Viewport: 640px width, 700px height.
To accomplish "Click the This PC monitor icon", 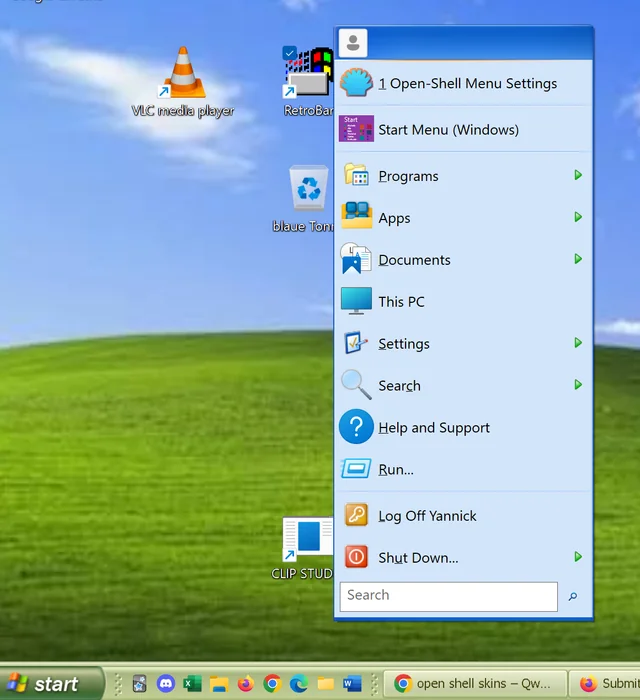I will coord(356,300).
